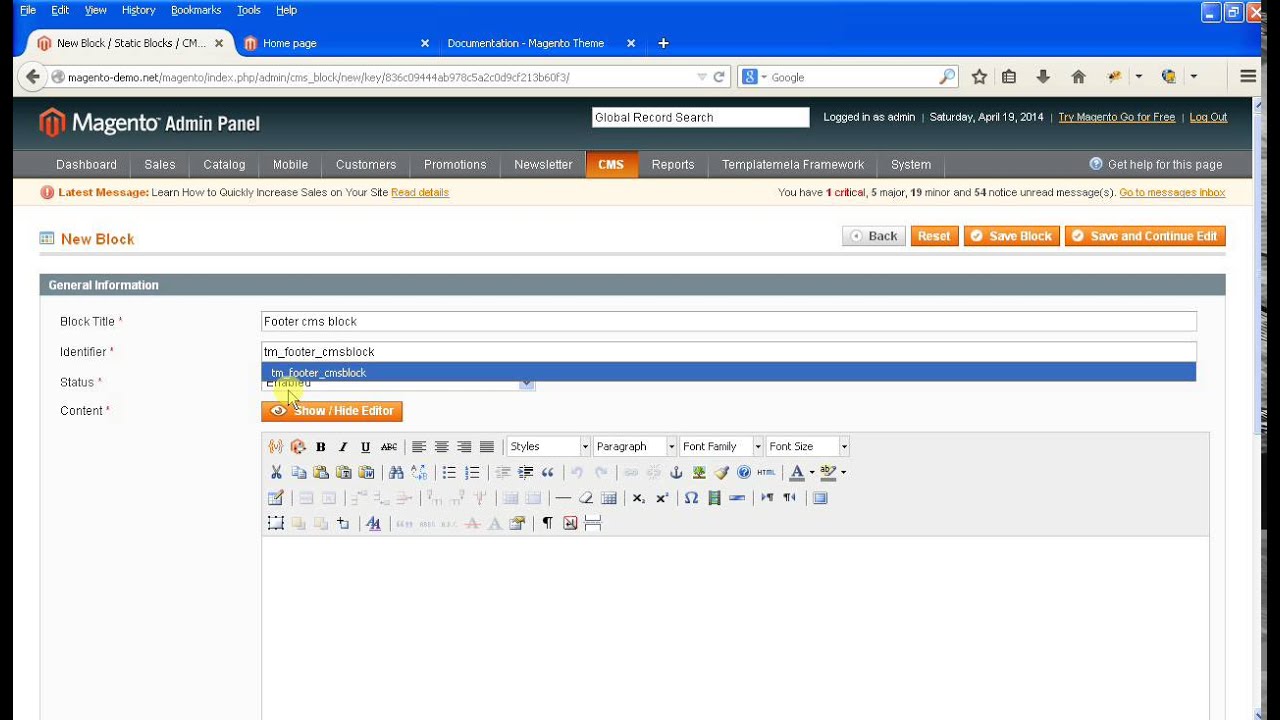Insert an image with tree picture icon
This screenshot has width=1280, height=720.
pos(699,472)
